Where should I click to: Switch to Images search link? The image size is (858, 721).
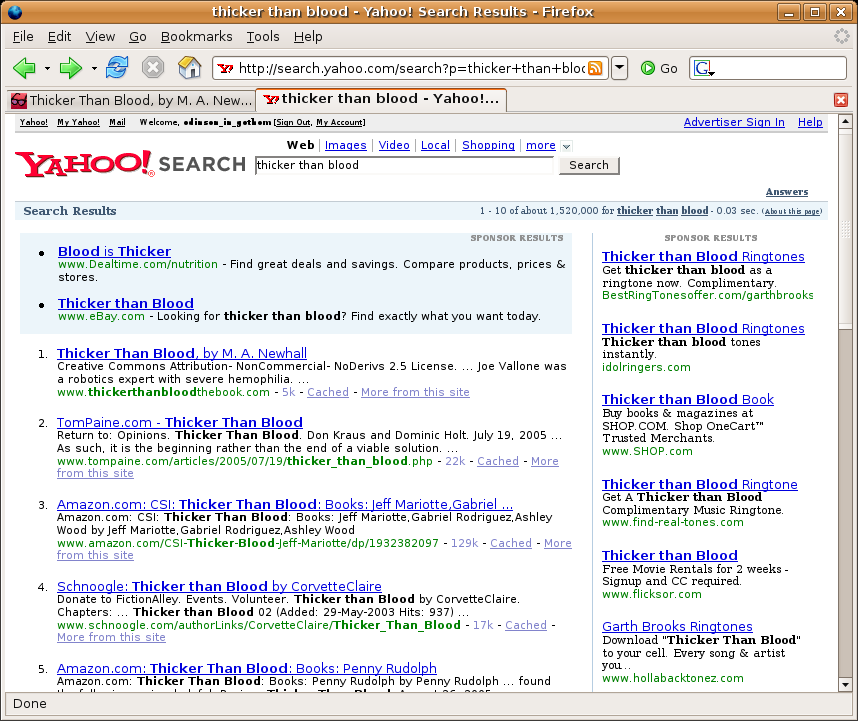pyautogui.click(x=345, y=145)
